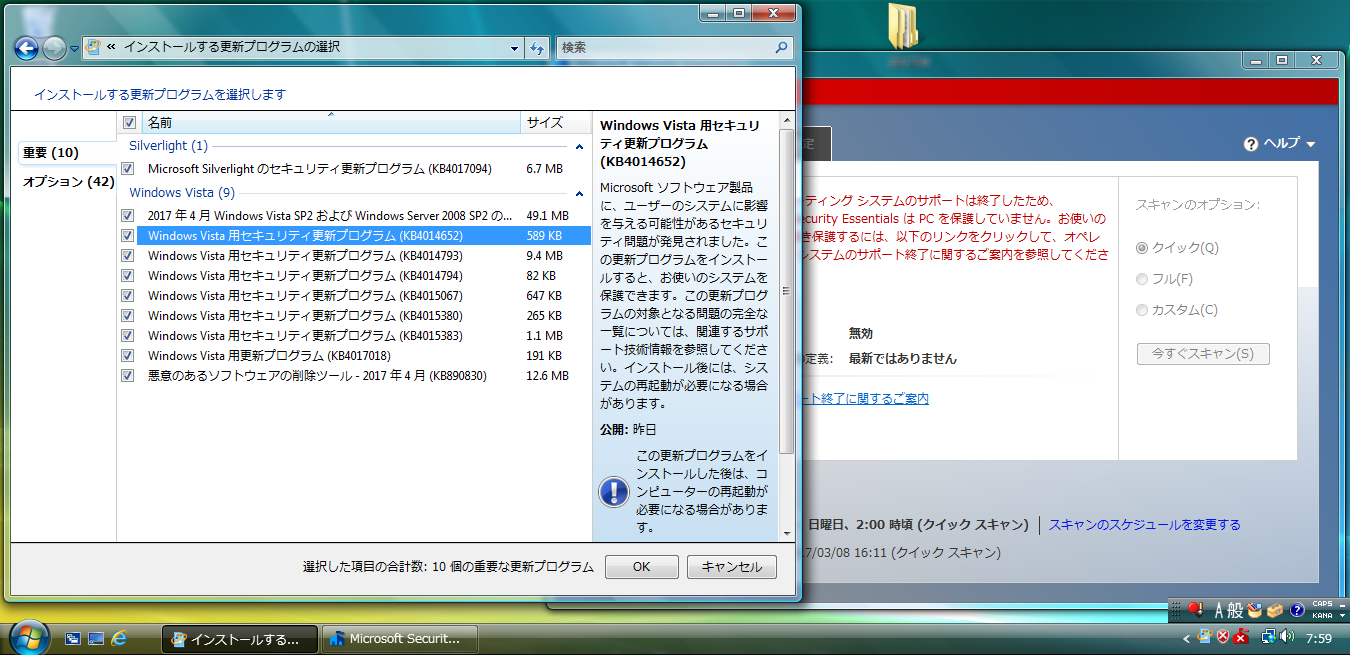Uncheck the KB4017018 update checkbox
Screen dimensions: 1350x655
(x=128, y=355)
